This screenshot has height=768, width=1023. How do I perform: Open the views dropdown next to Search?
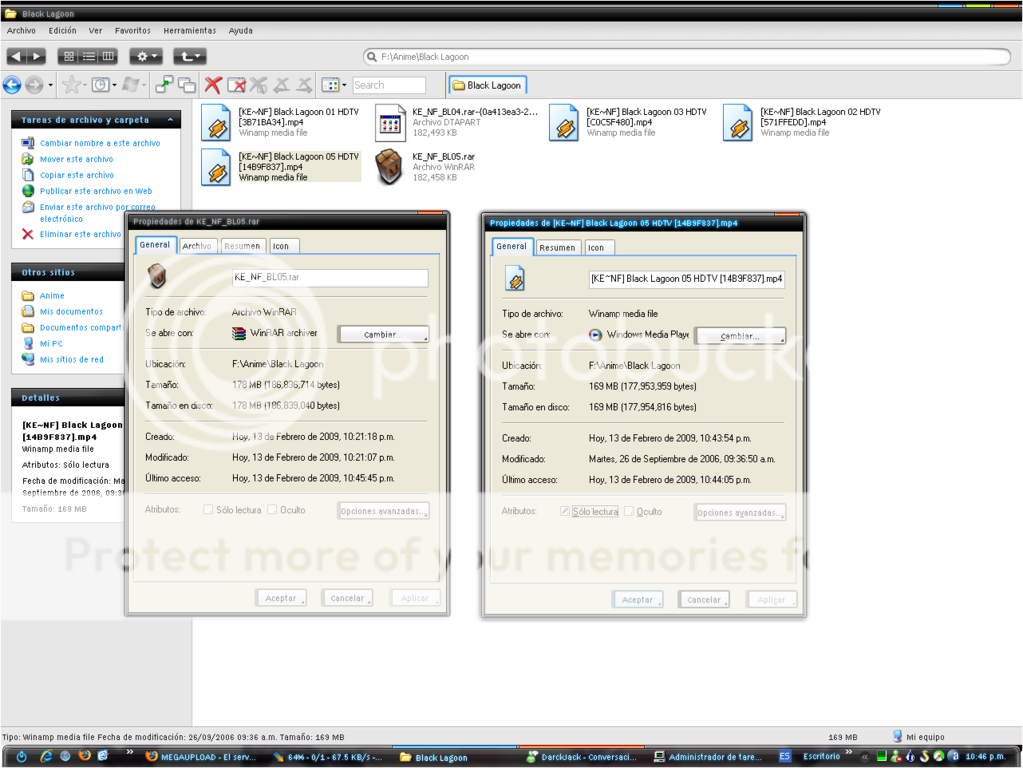pyautogui.click(x=333, y=86)
